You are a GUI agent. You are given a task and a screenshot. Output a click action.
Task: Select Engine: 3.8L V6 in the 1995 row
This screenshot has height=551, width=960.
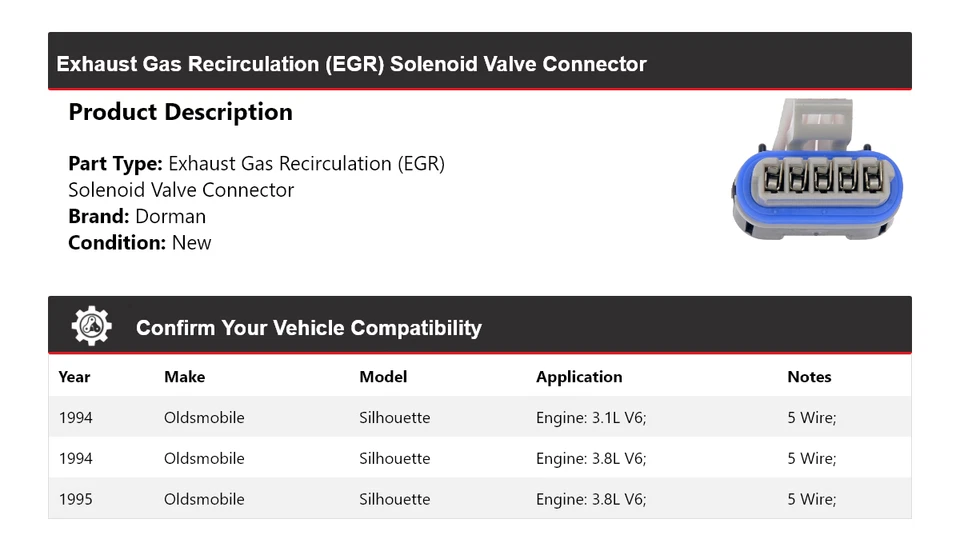591,499
